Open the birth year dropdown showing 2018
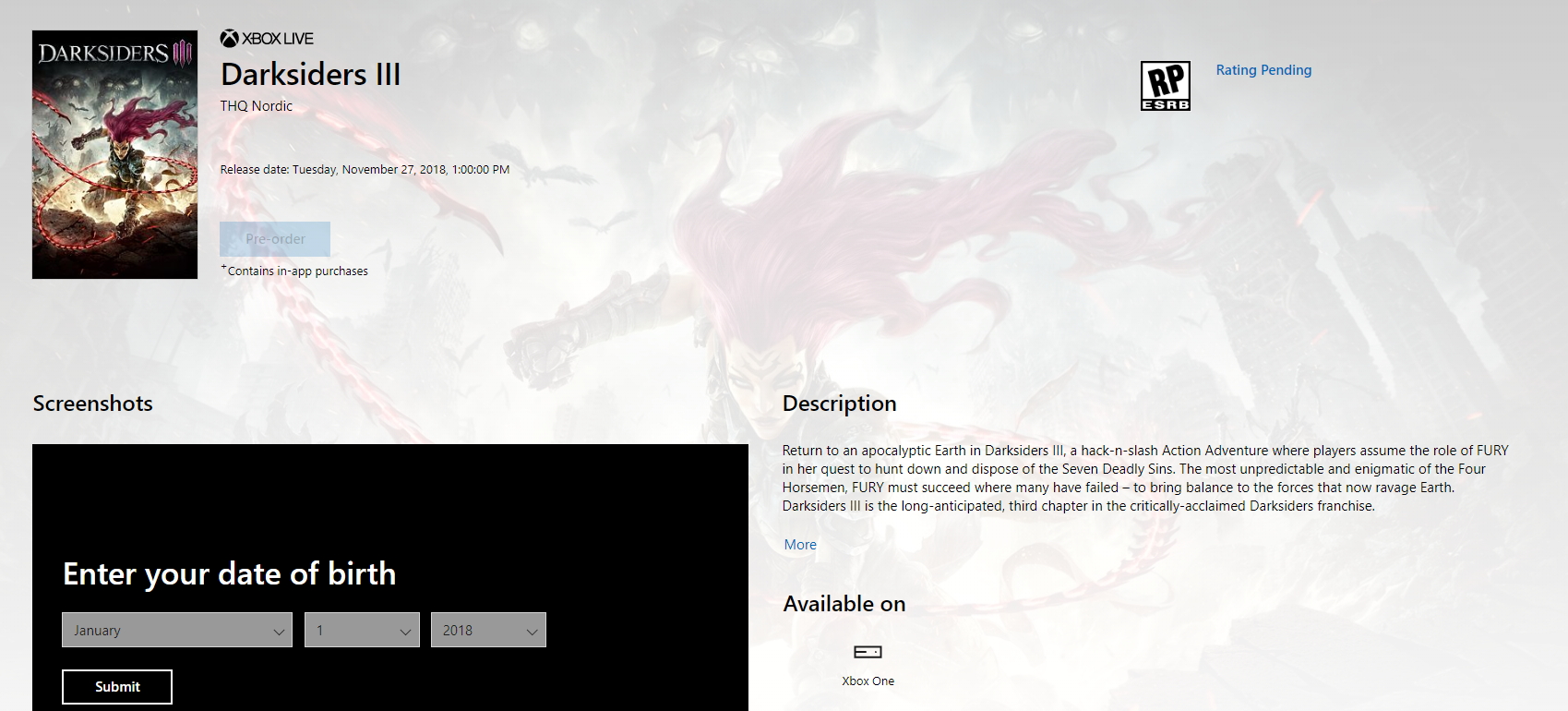This screenshot has width=1568, height=711. tap(488, 630)
